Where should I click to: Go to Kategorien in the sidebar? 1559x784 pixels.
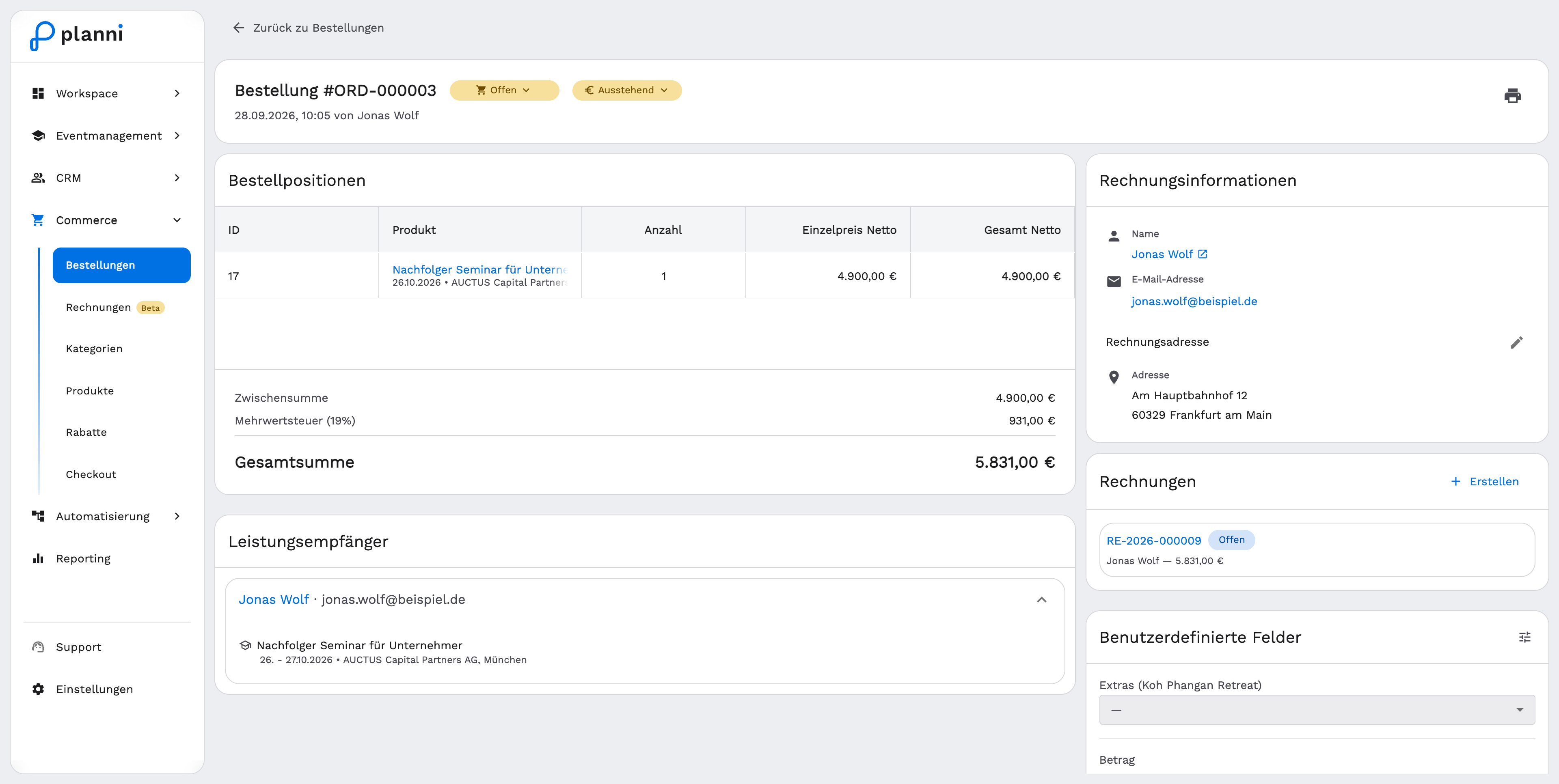94,349
